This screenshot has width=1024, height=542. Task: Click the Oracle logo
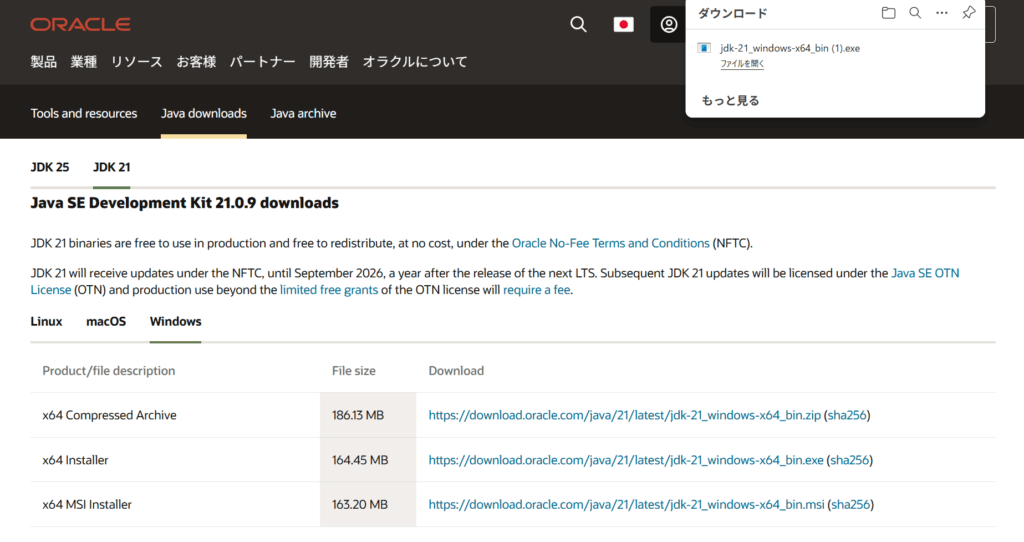(x=80, y=24)
